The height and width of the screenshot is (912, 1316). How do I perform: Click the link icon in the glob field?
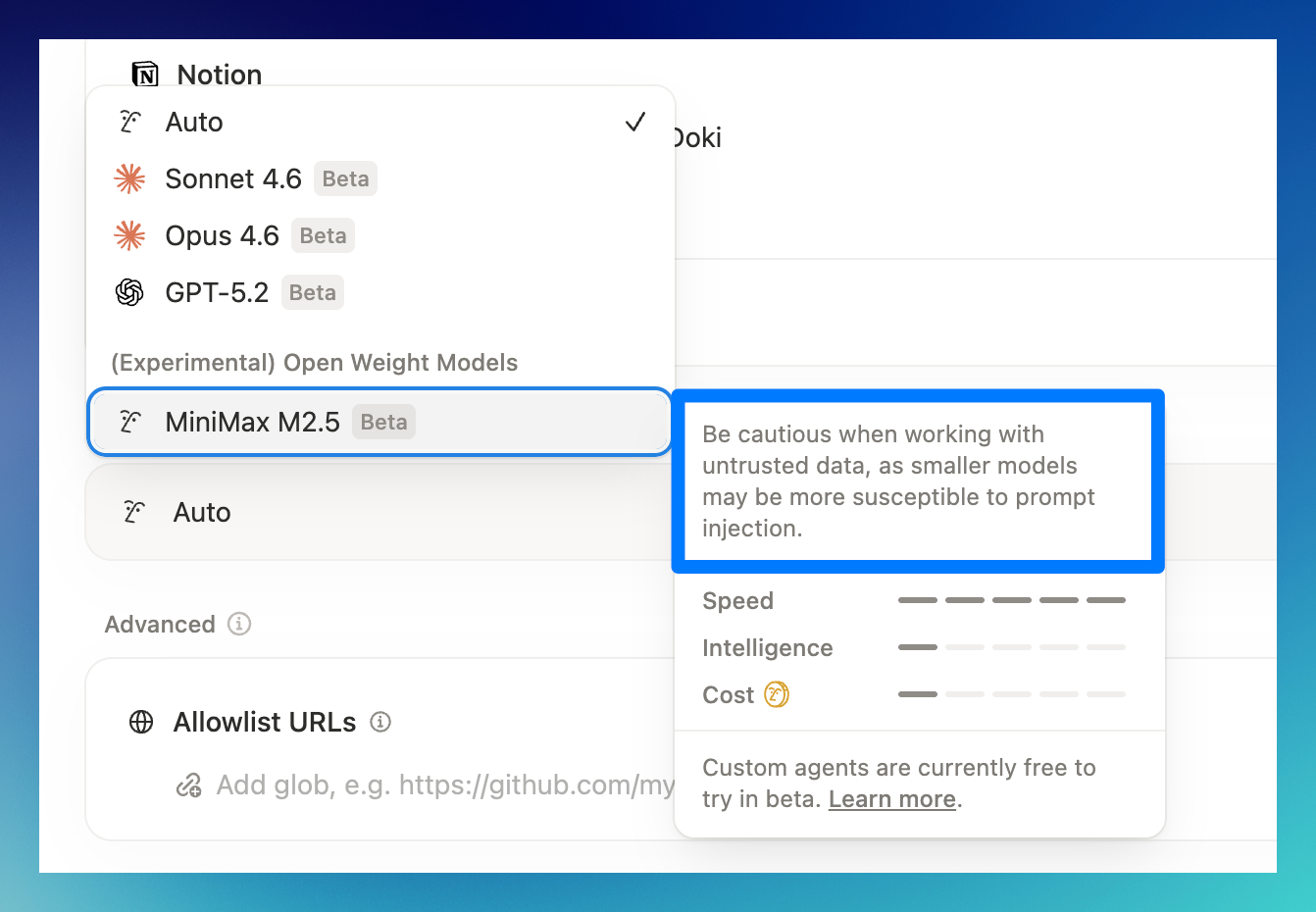[188, 785]
